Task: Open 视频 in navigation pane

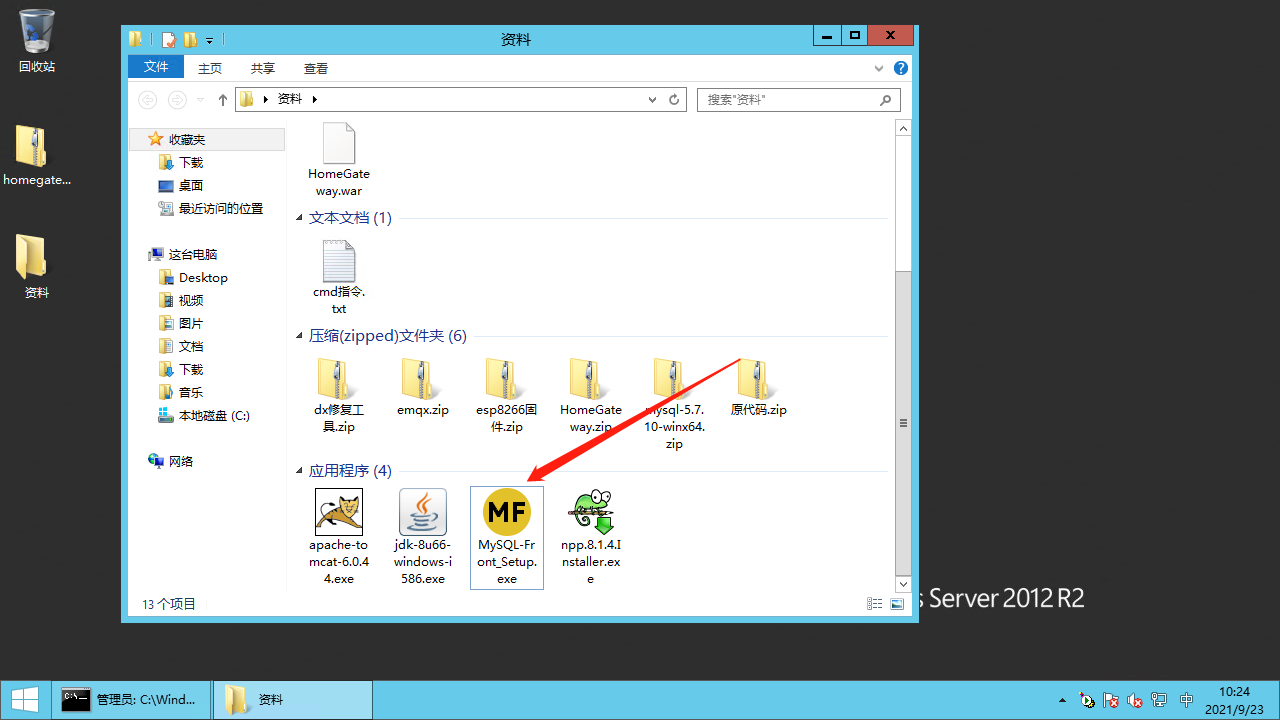Action: 181,300
